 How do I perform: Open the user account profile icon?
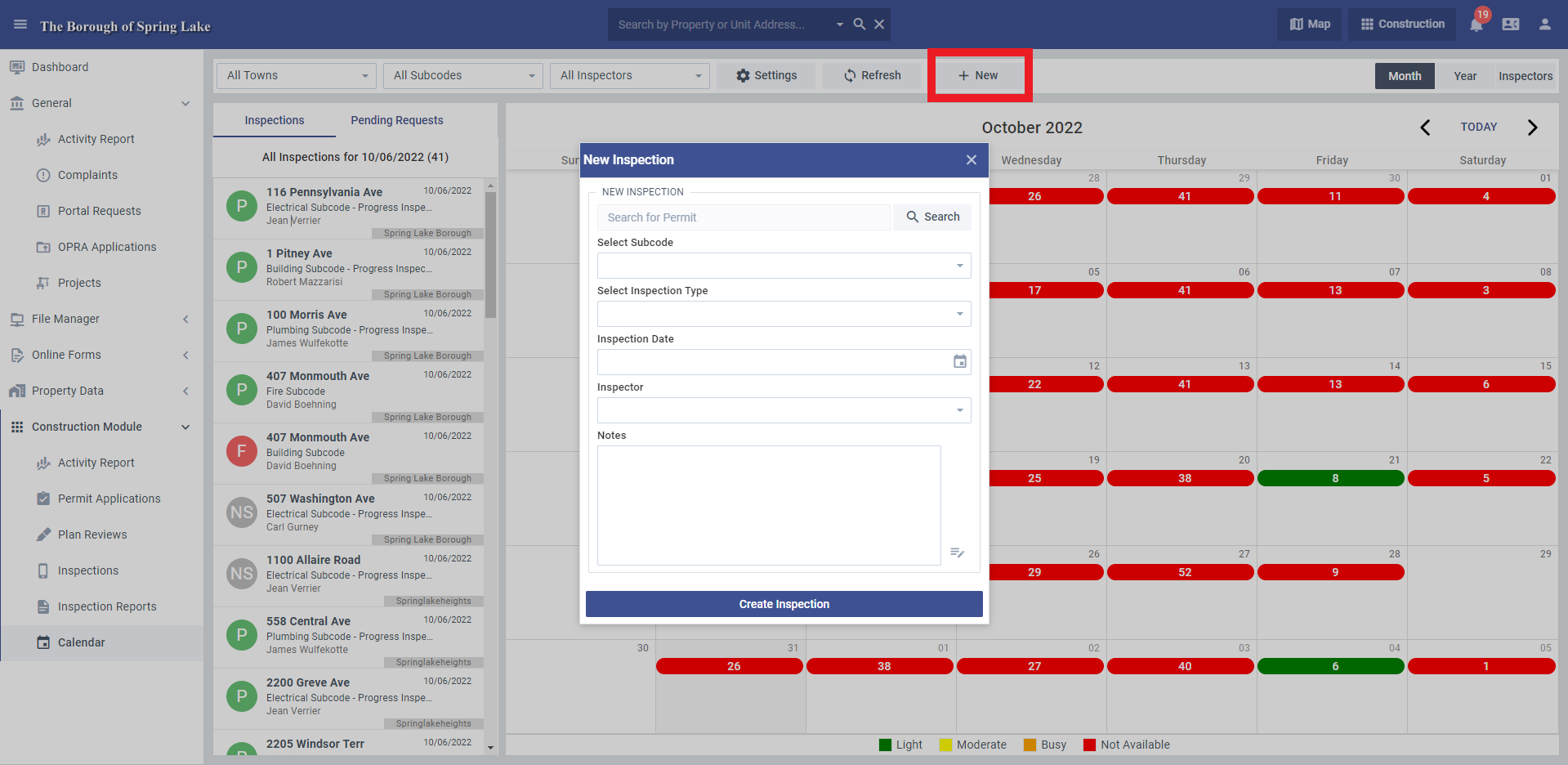[1545, 25]
